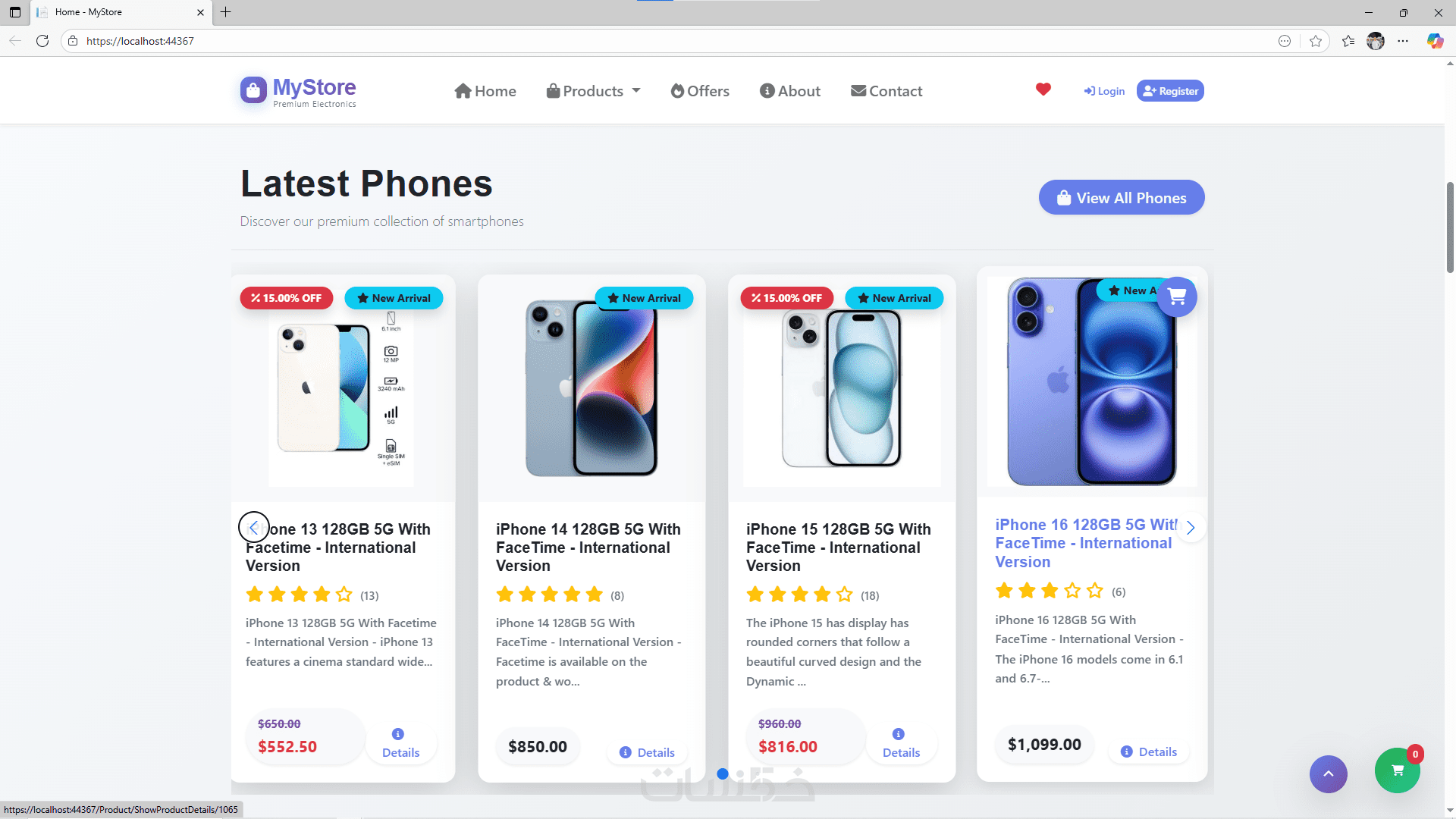
Task: Open the Contact page from the navbar
Action: point(886,91)
